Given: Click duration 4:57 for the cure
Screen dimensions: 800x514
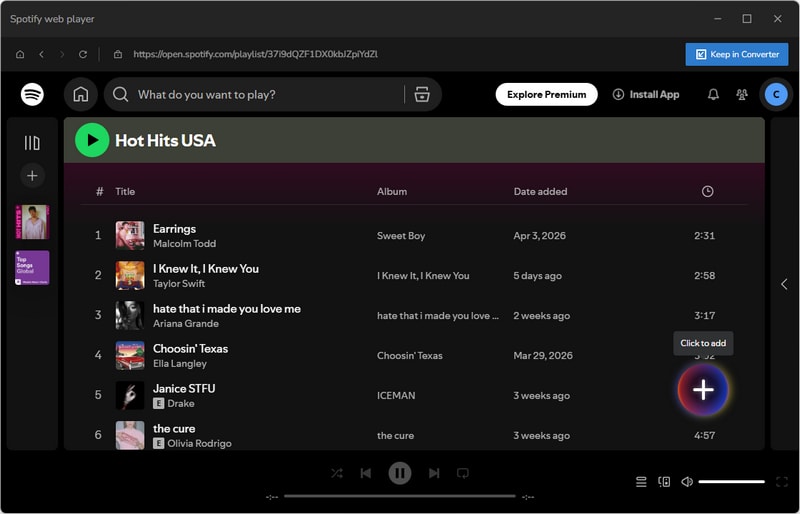Looking at the screenshot, I should (x=704, y=435).
